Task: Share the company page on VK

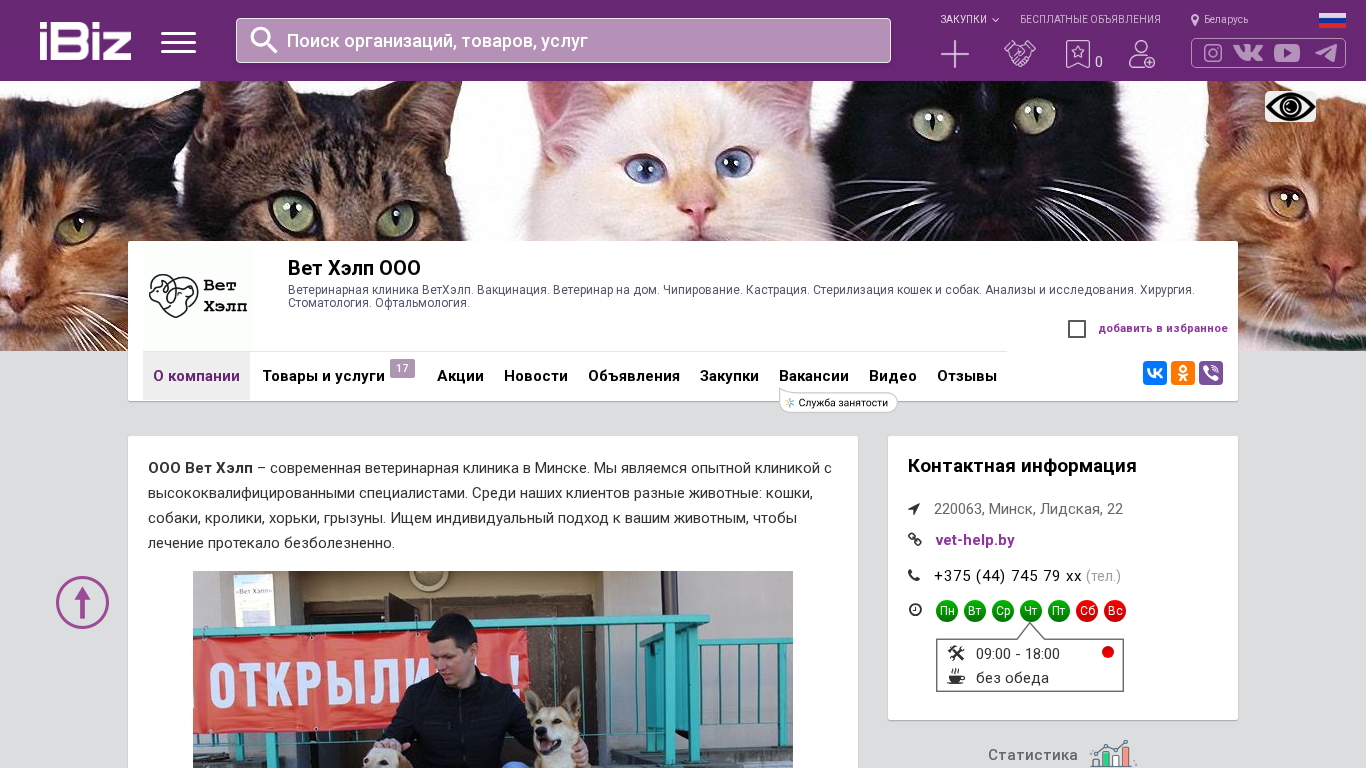Action: [1155, 373]
